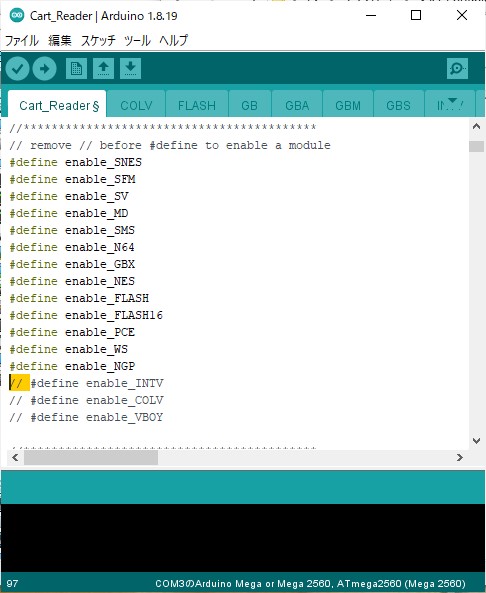Click the line "#define enable_GBX"
This screenshot has width=486, height=593.
(72, 264)
